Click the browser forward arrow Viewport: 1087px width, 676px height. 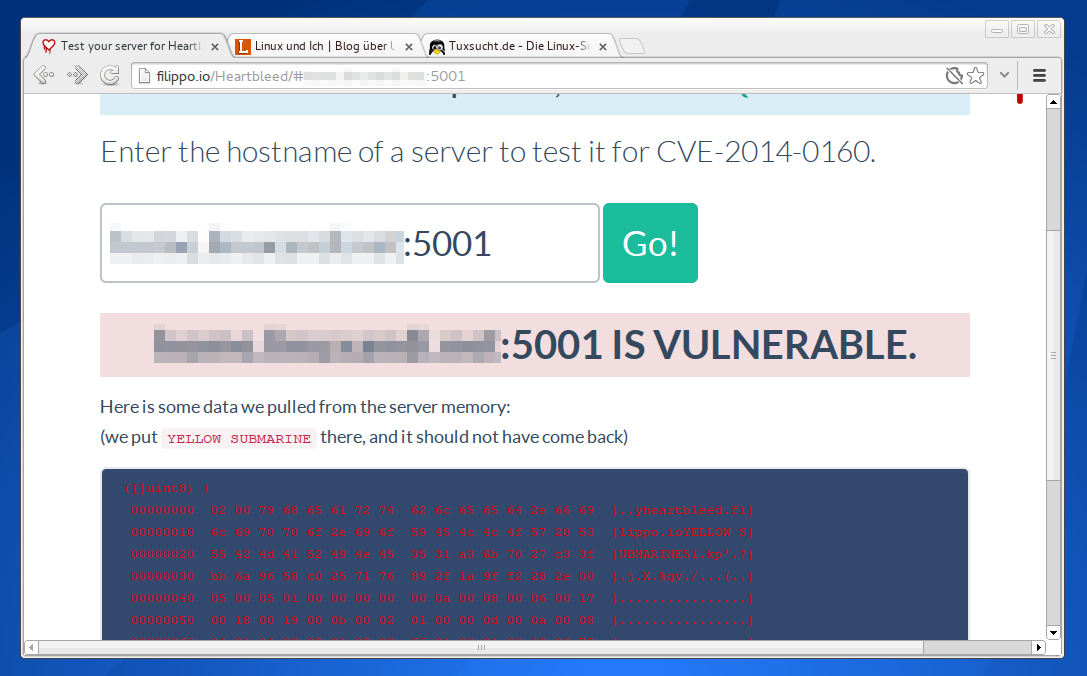point(77,75)
